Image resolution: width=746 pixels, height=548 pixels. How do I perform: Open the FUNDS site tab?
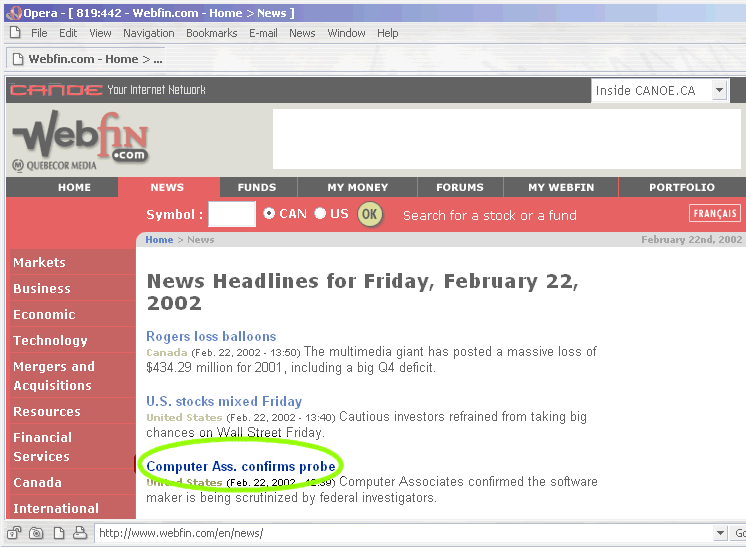tap(257, 187)
